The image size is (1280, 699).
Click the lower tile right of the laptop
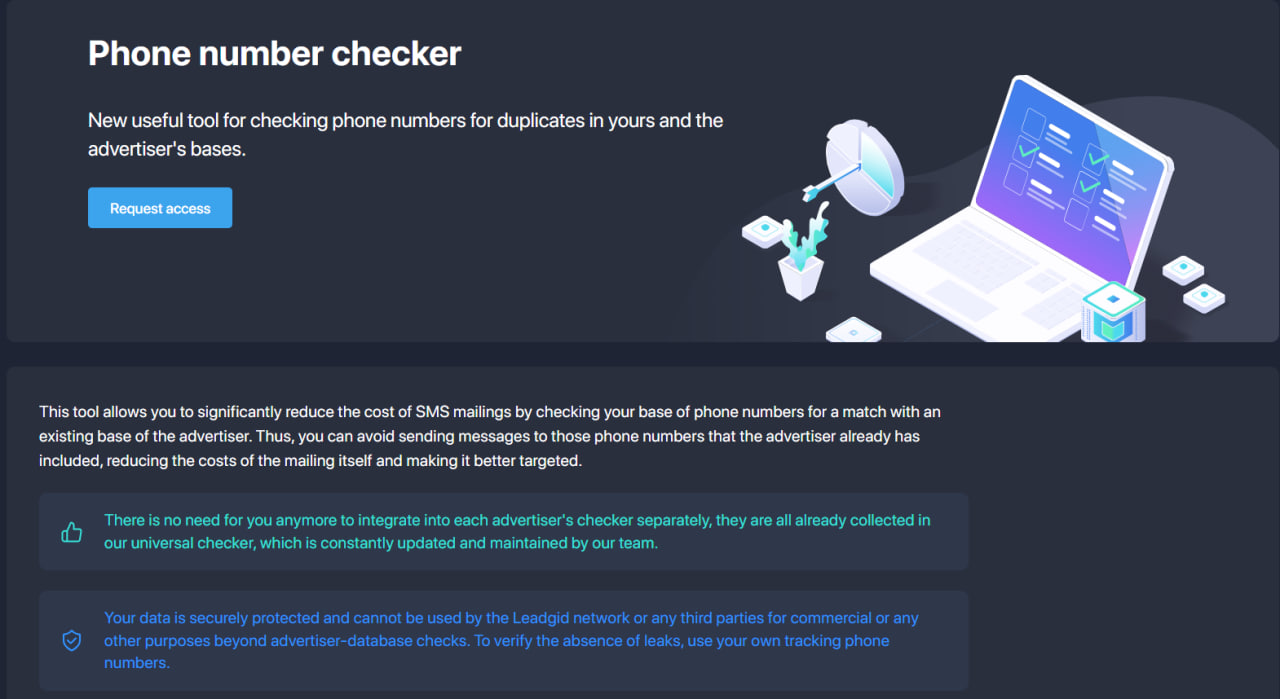[1204, 298]
